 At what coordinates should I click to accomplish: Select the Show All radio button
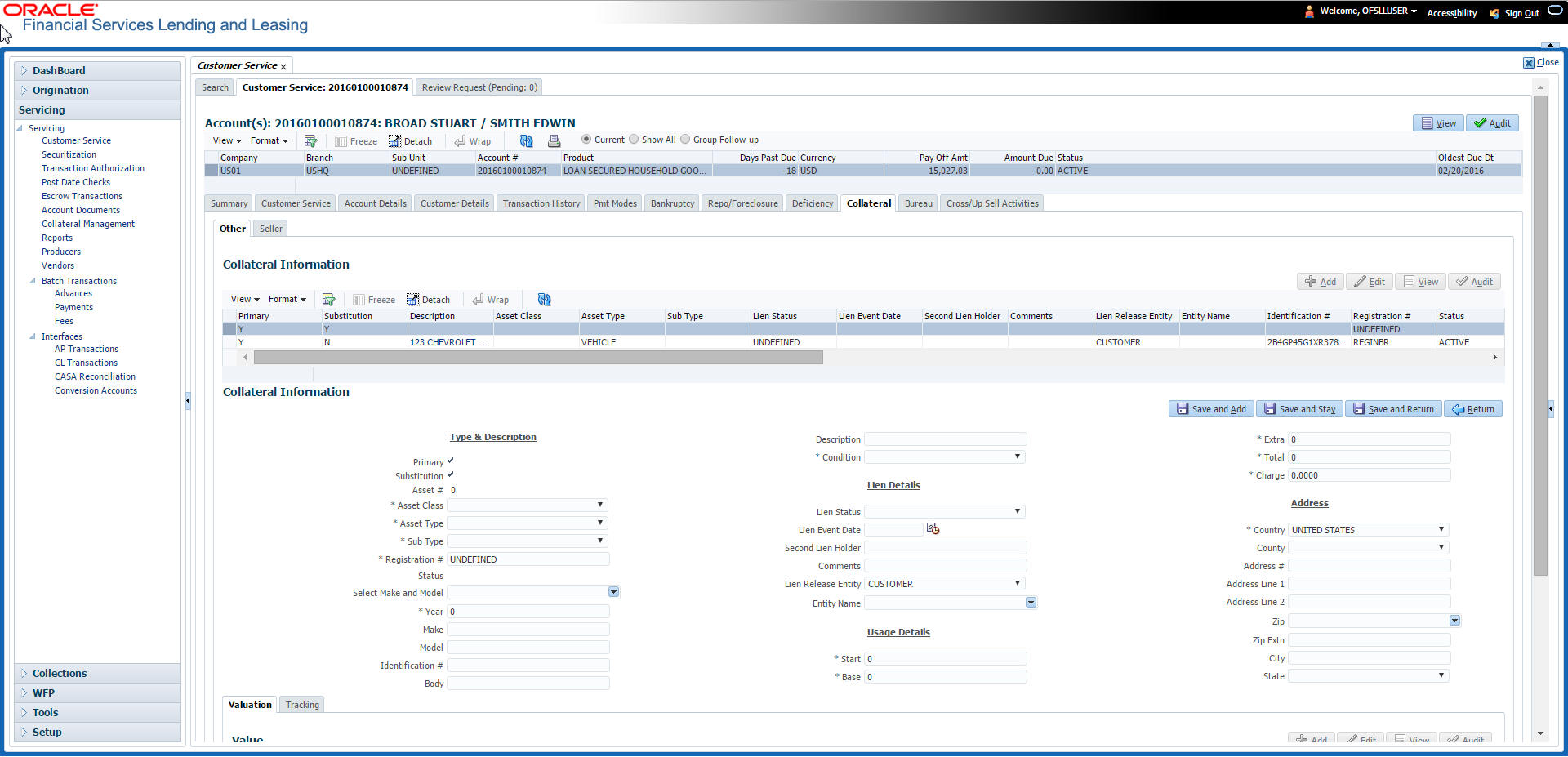point(634,140)
